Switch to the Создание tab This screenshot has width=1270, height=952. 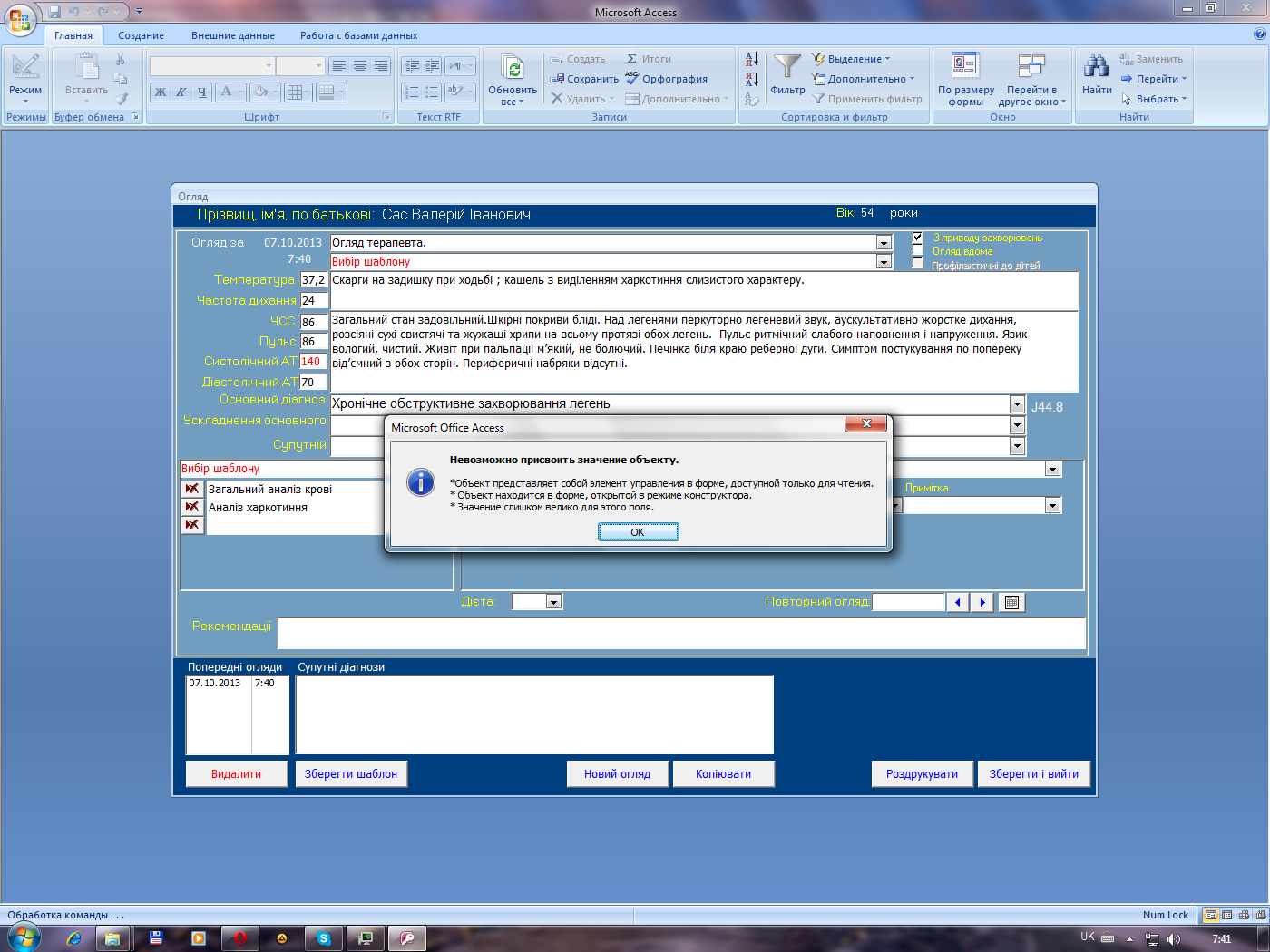click(141, 35)
